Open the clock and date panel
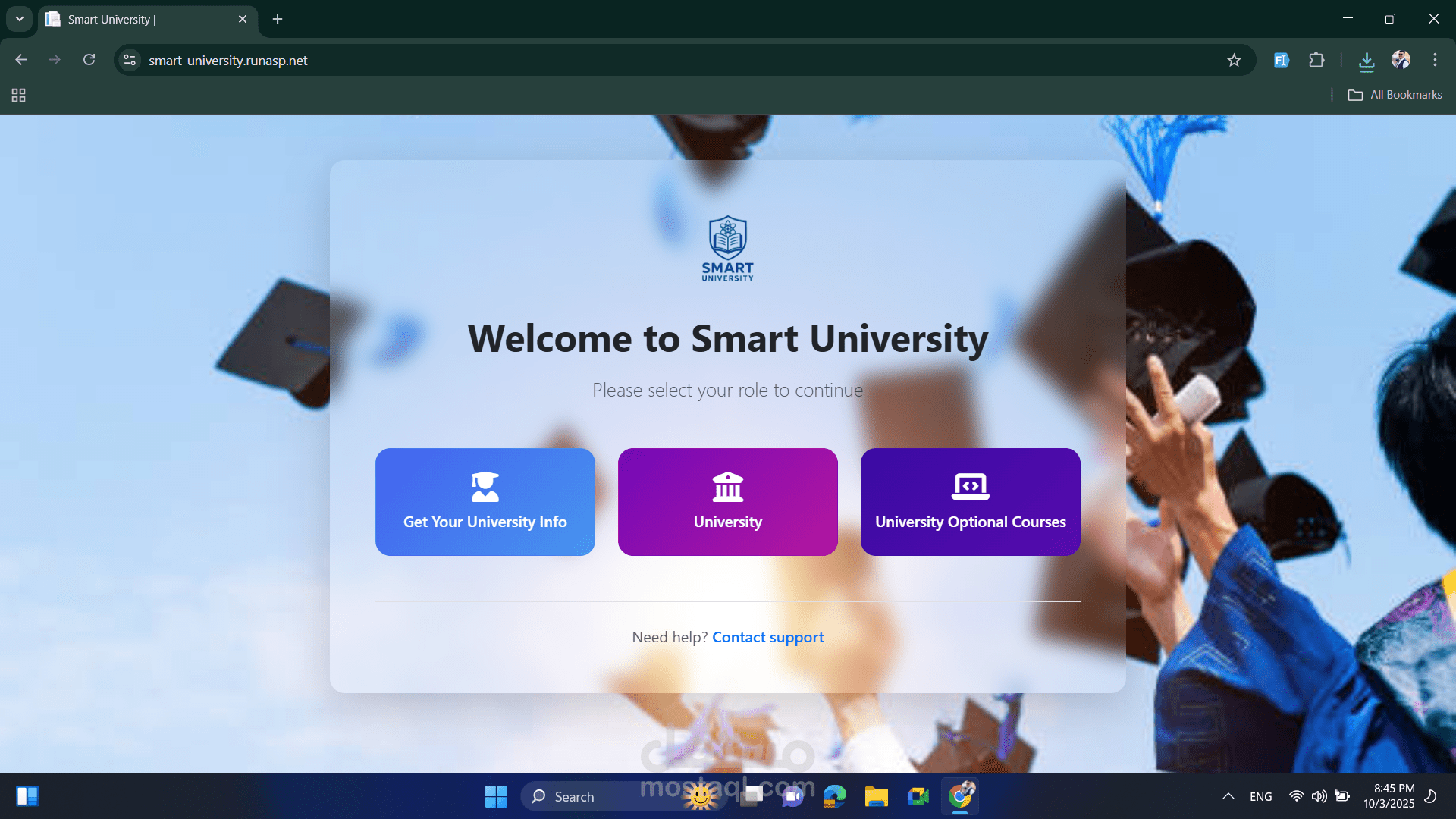1456x819 pixels. coord(1389,796)
